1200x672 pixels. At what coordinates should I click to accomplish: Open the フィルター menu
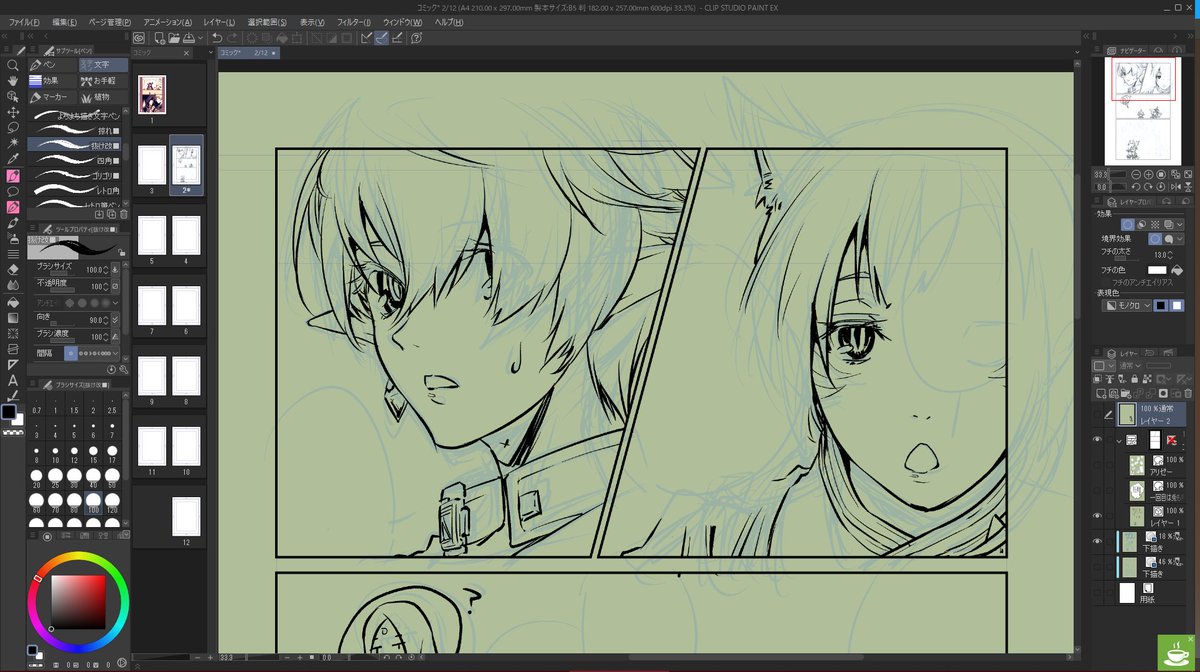[x=353, y=22]
